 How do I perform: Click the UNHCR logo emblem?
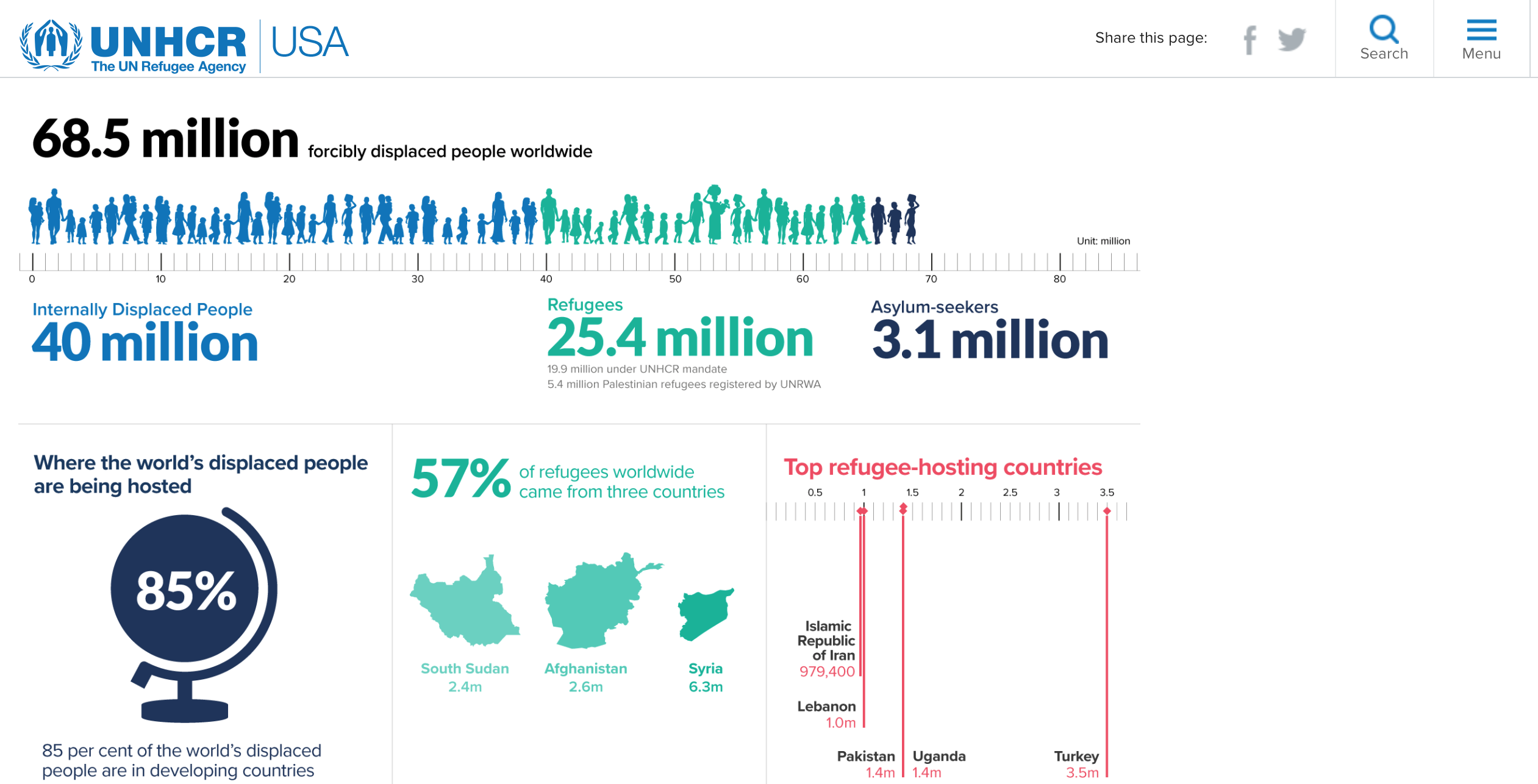click(x=51, y=44)
